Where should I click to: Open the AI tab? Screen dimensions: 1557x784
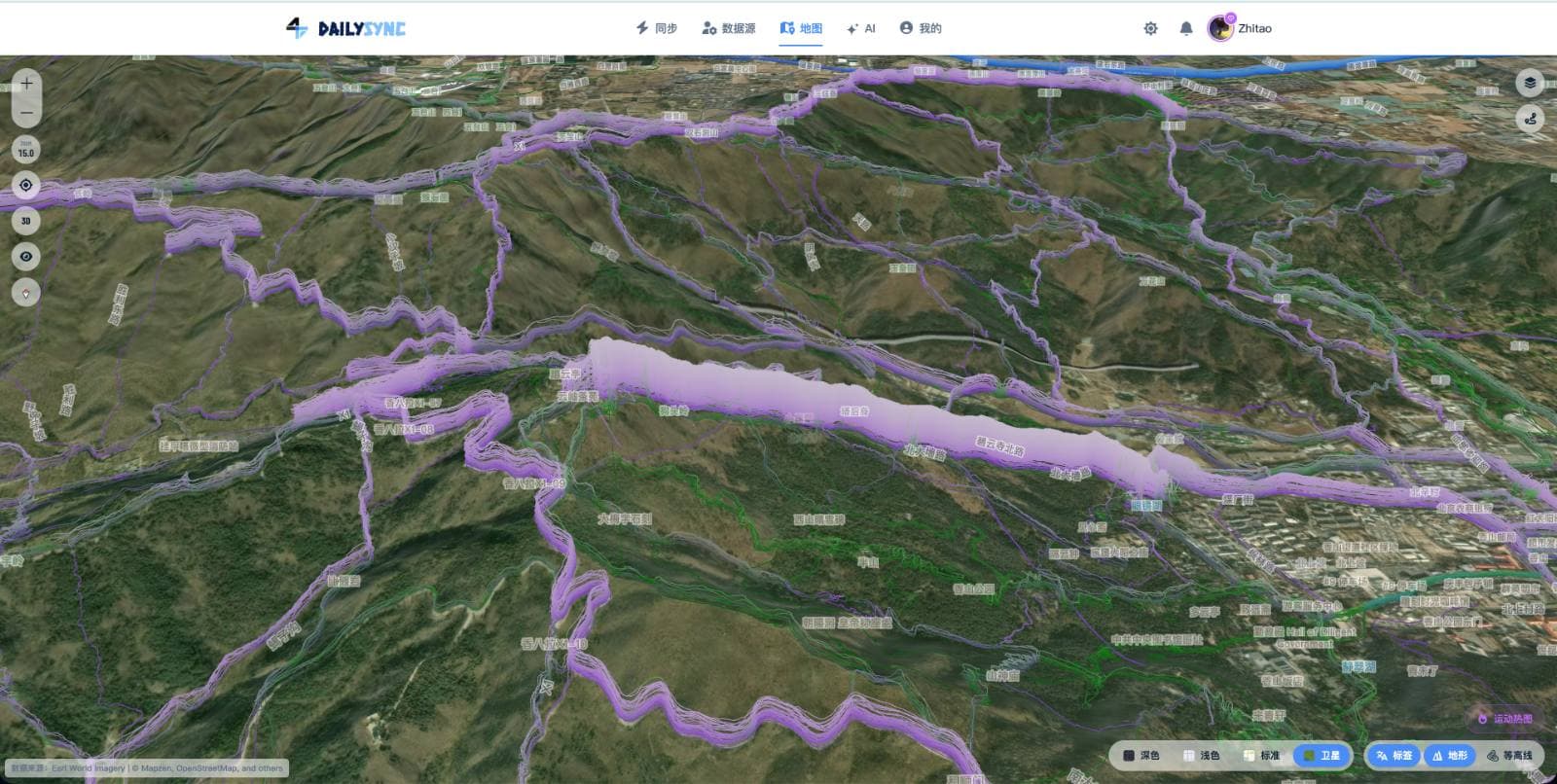pos(861,28)
